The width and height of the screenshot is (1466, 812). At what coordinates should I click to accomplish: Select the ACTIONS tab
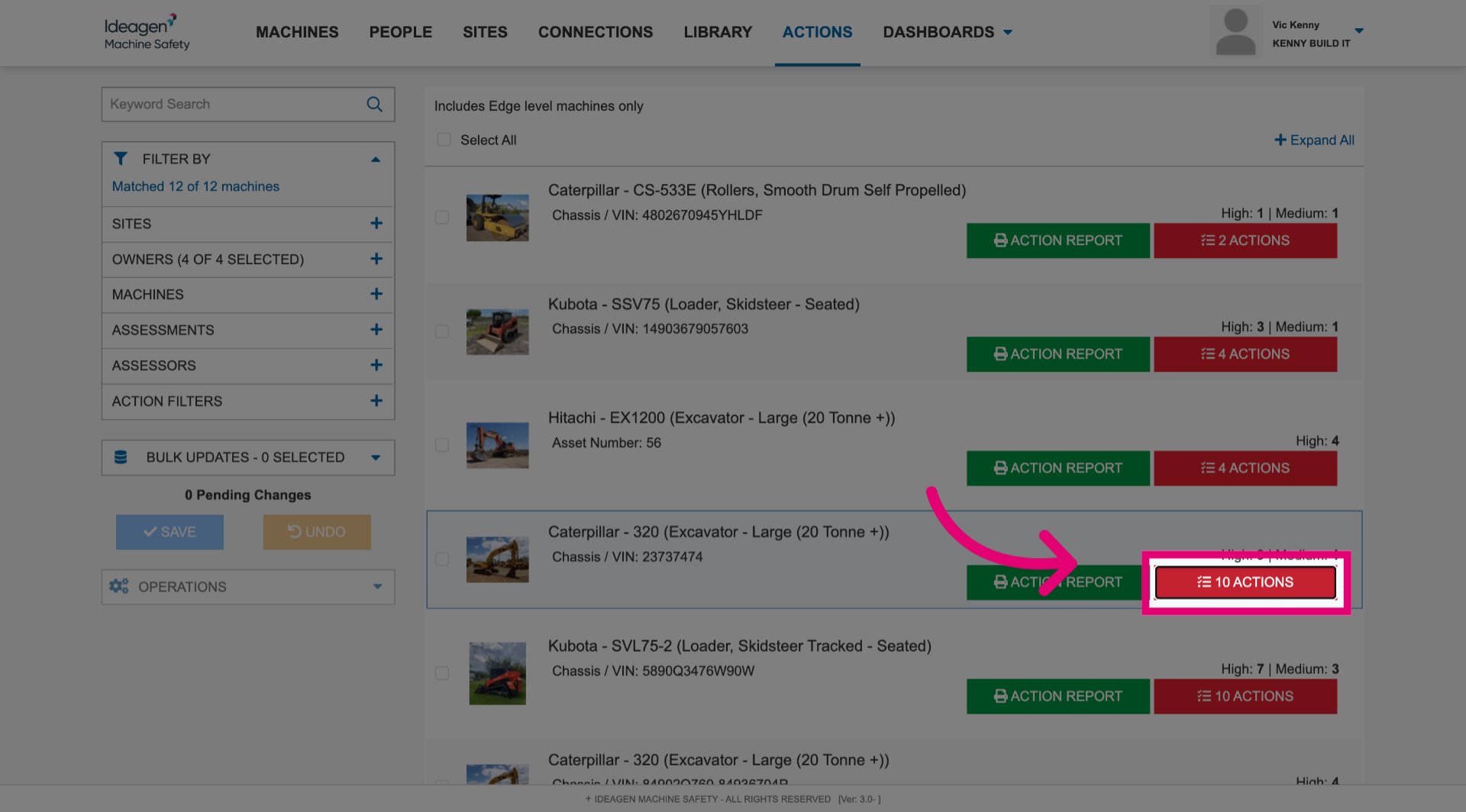(817, 32)
